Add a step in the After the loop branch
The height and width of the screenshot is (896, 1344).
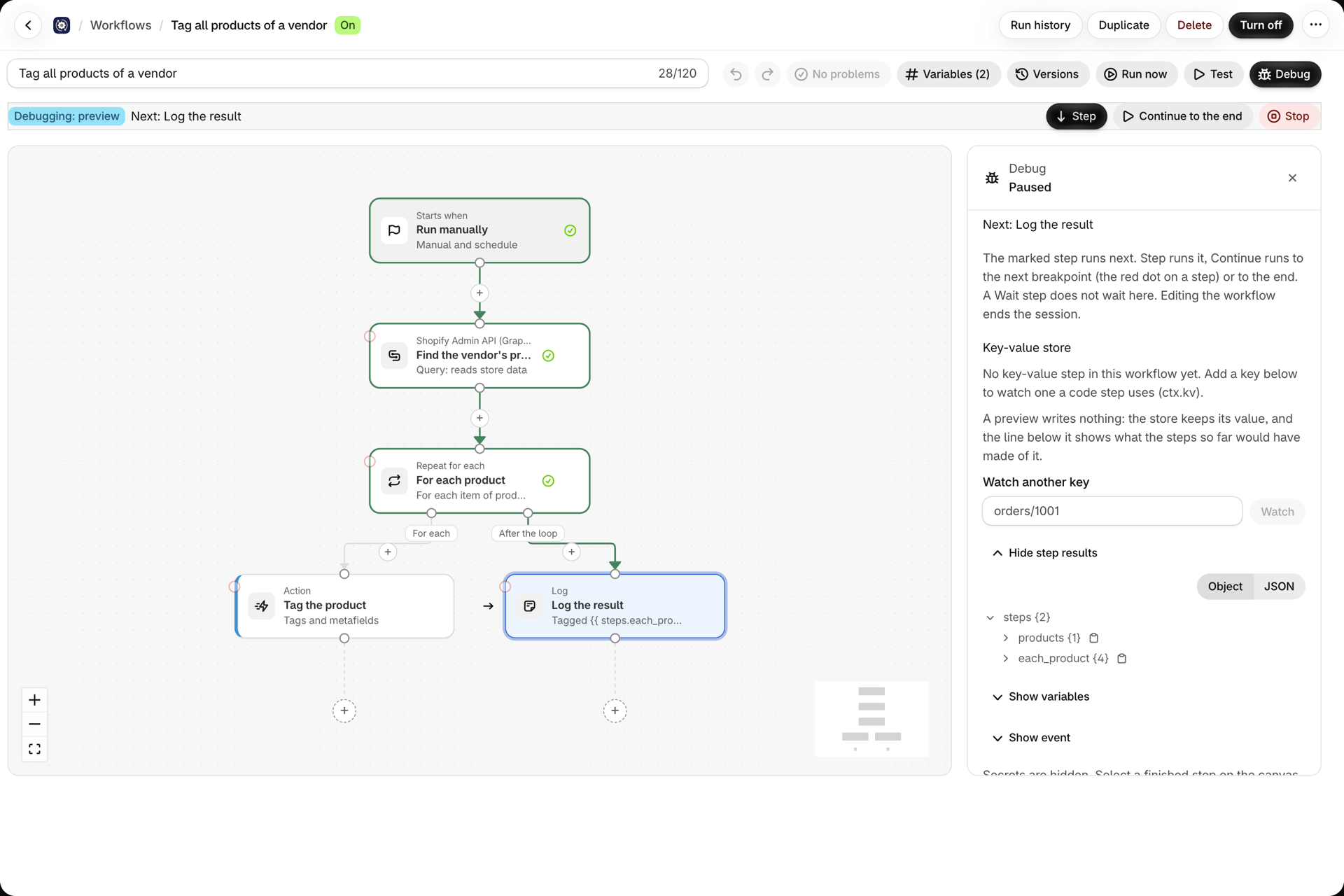[572, 552]
